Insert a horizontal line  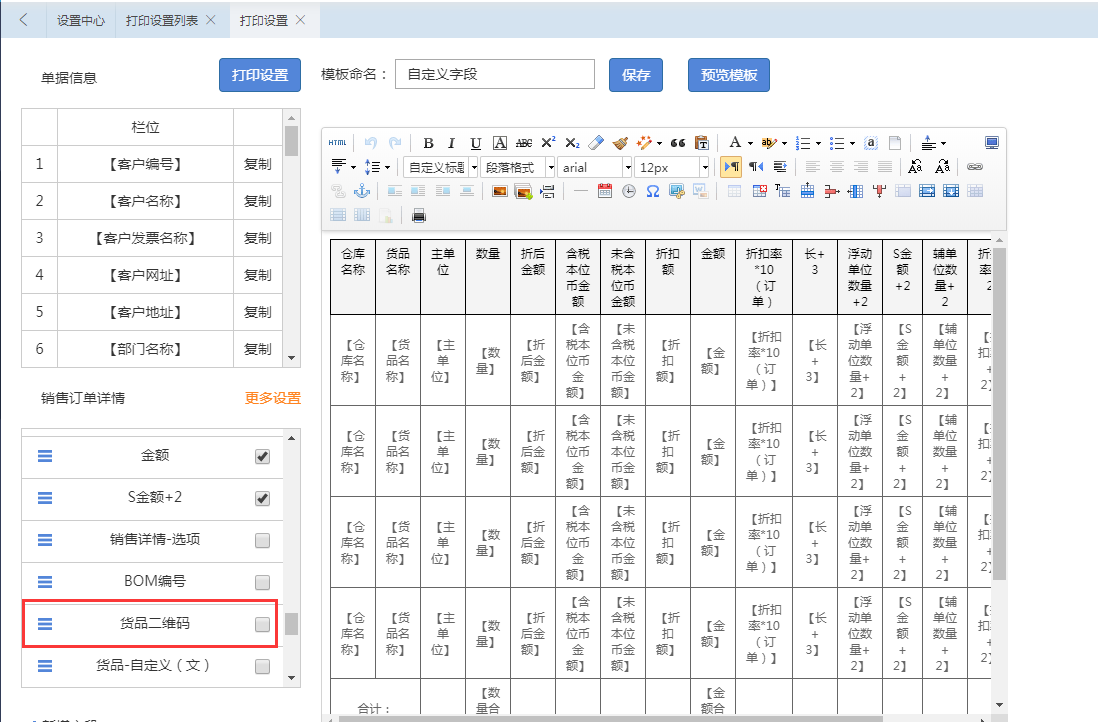tap(581, 191)
